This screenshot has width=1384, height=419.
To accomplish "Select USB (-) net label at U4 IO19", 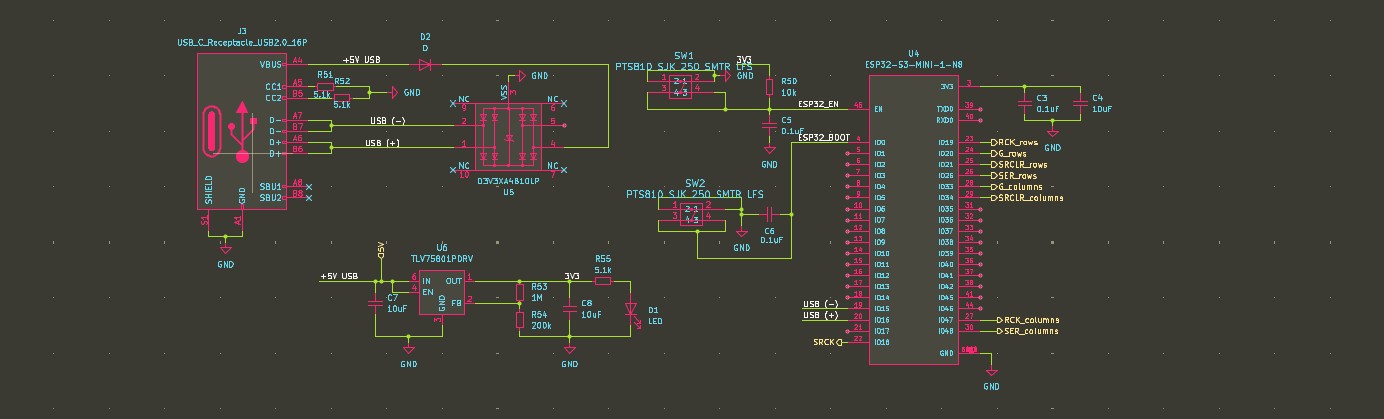I will pos(820,304).
